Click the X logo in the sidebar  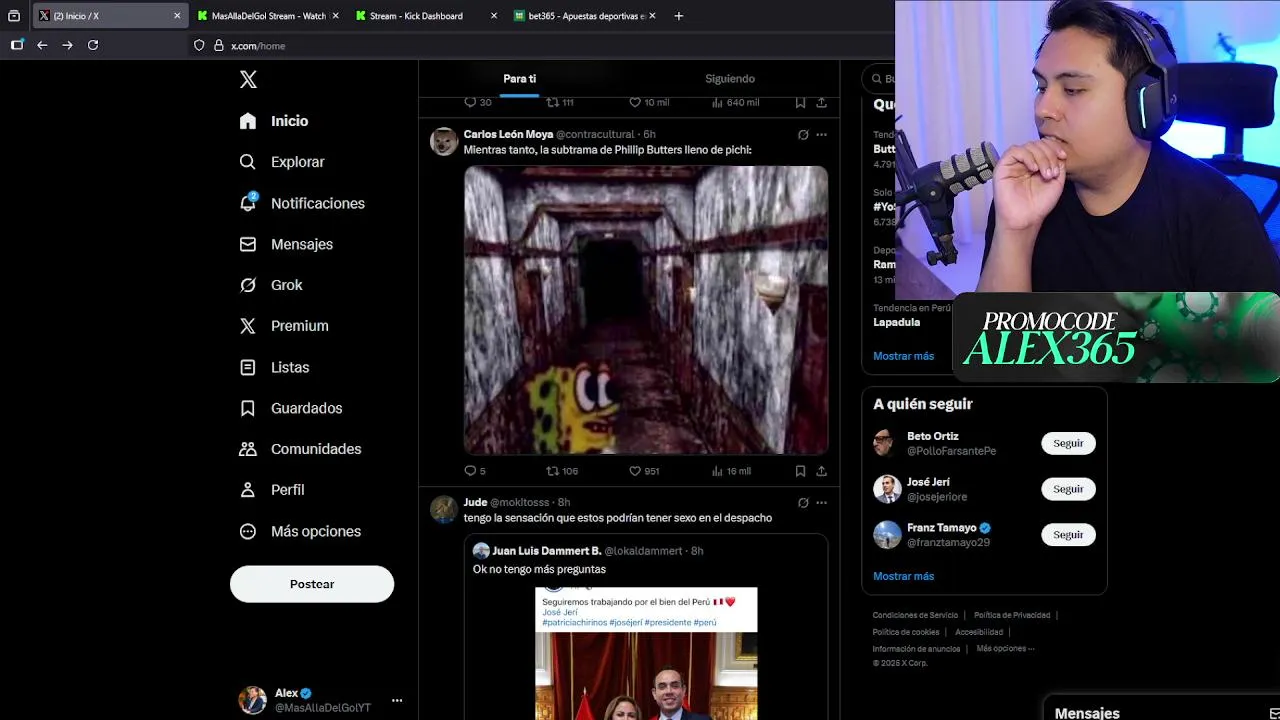(248, 80)
